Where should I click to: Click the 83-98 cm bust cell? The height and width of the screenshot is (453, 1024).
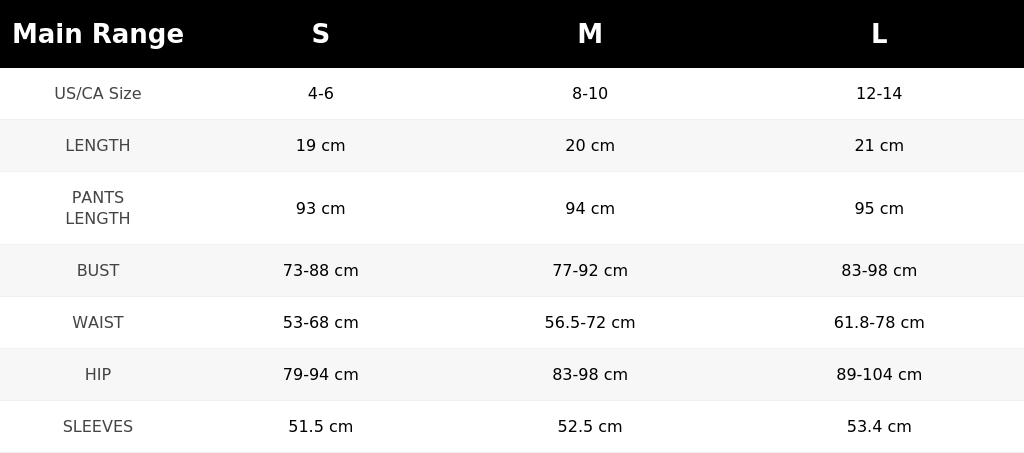[x=879, y=270]
